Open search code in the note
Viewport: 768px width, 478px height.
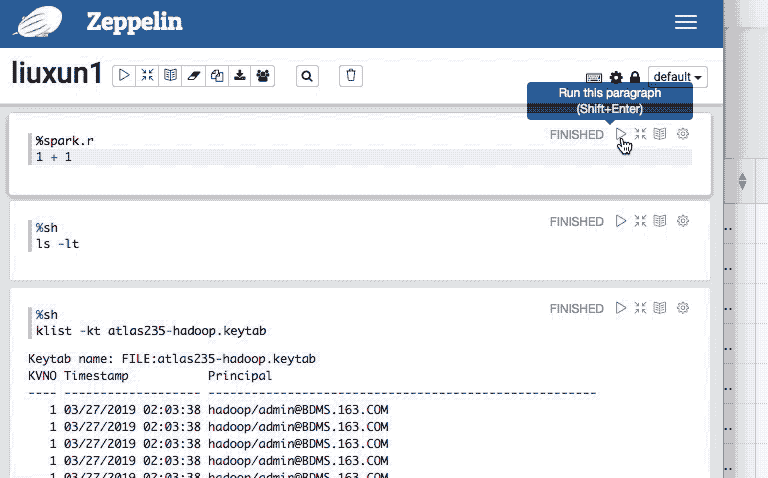(x=307, y=76)
